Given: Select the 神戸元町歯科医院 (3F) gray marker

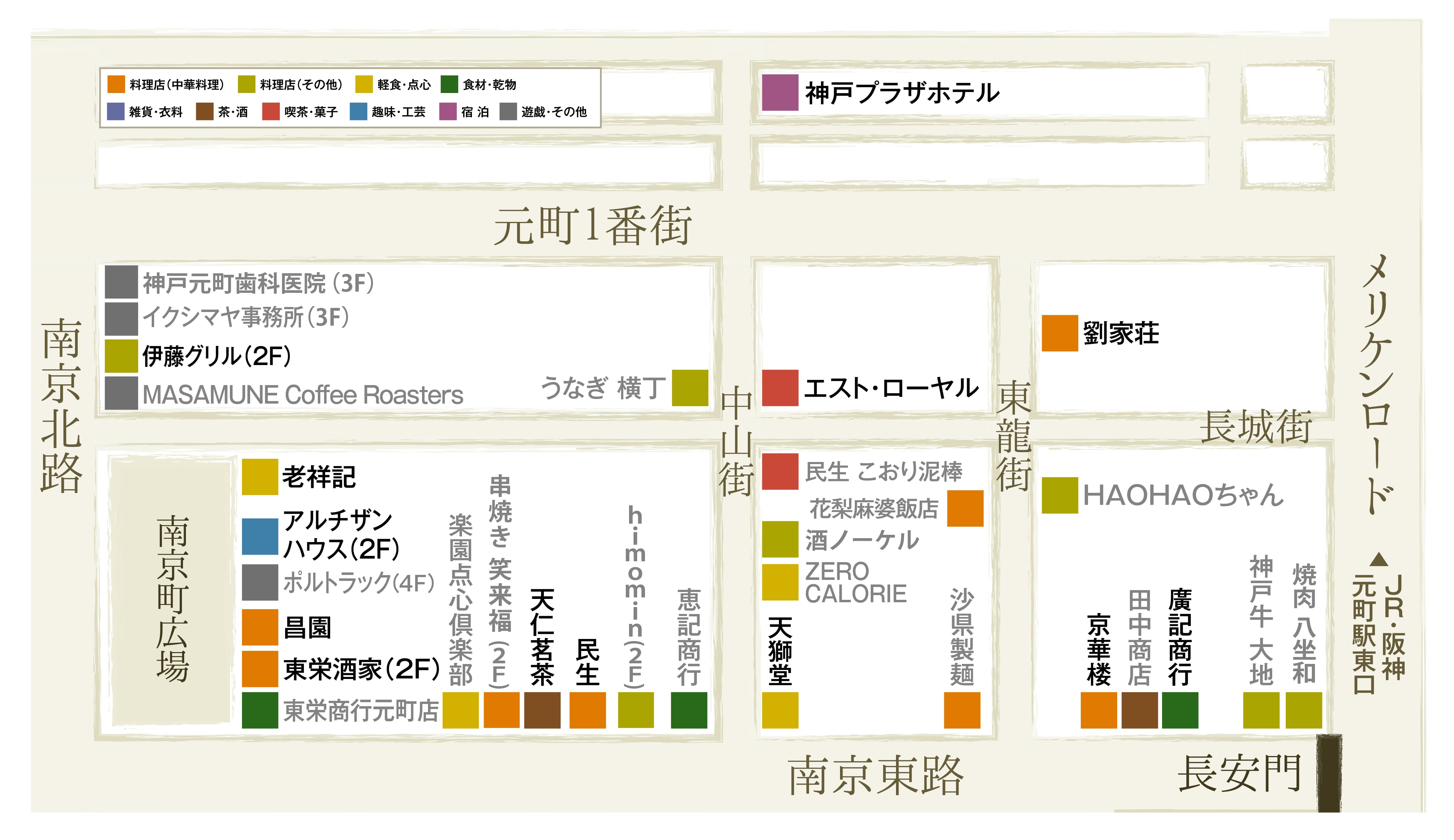Looking at the screenshot, I should (121, 281).
